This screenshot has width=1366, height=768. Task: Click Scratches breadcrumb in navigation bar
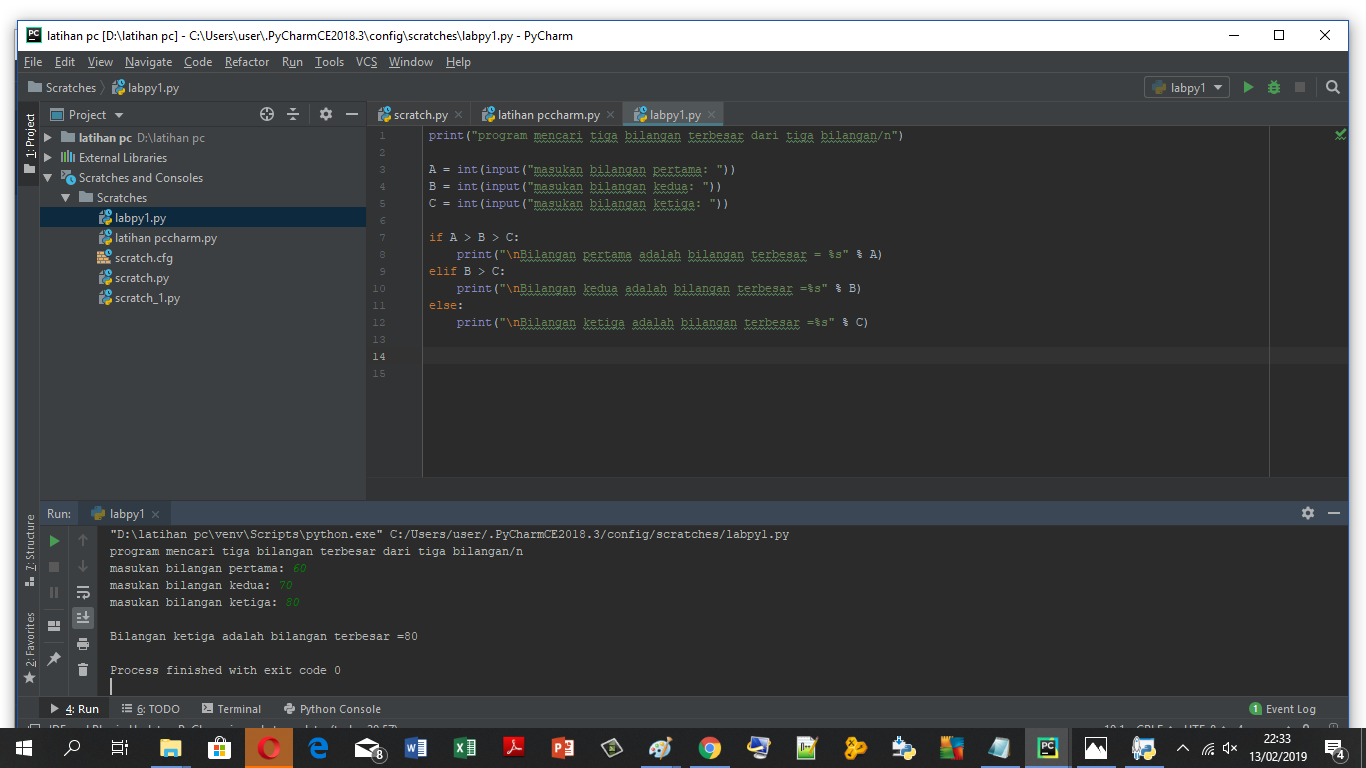click(62, 88)
